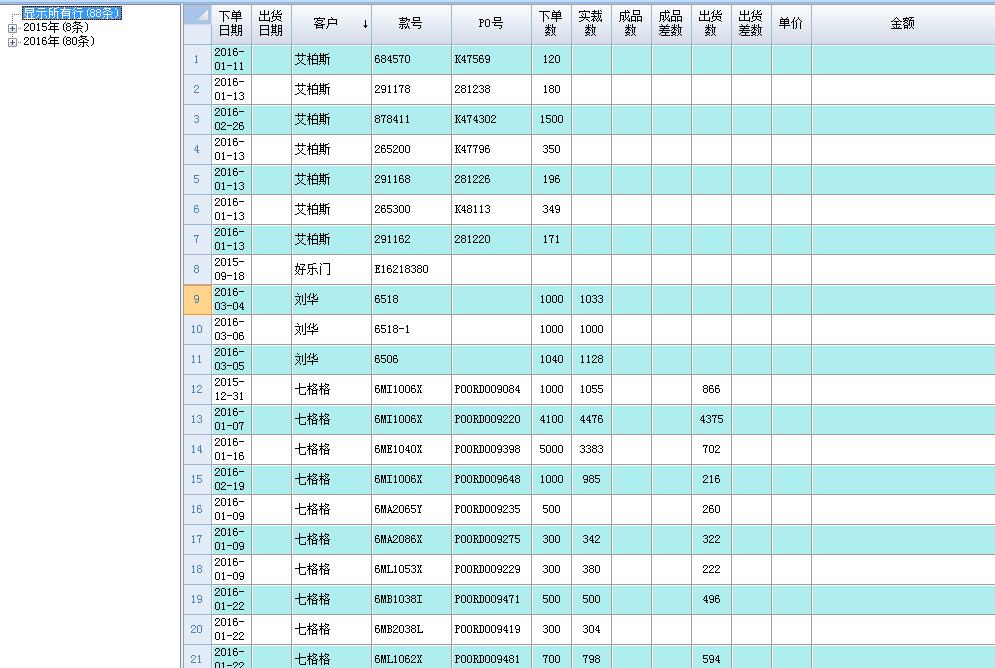
Task: Click the 款号 cell 291168
Action: 411,180
